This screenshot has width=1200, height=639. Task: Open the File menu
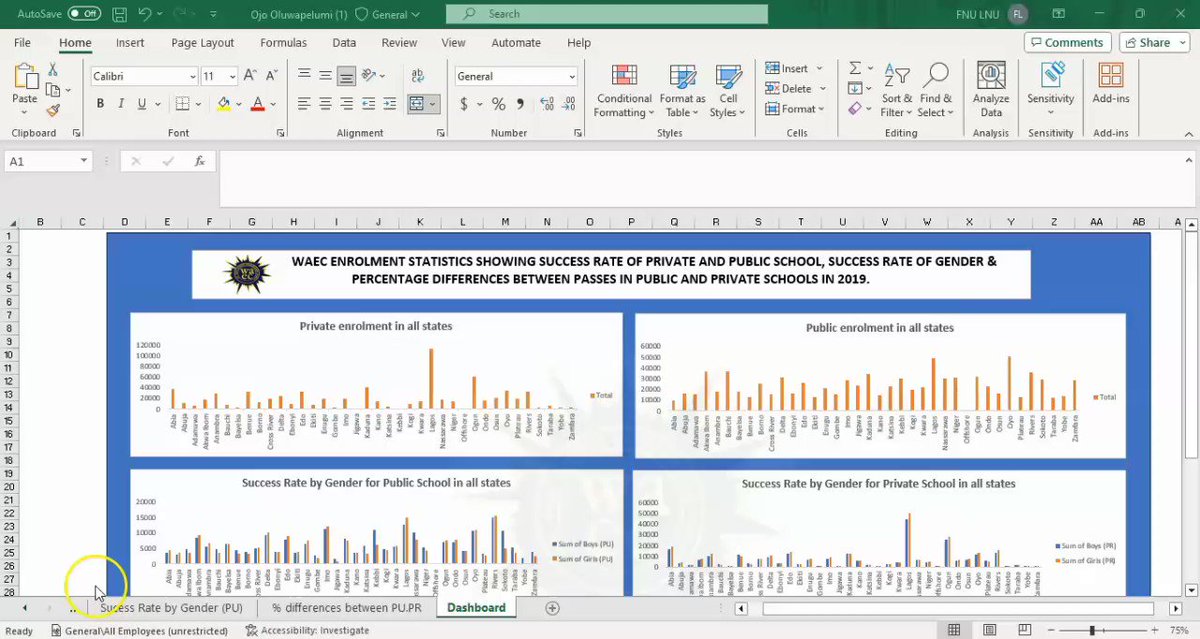pos(22,43)
